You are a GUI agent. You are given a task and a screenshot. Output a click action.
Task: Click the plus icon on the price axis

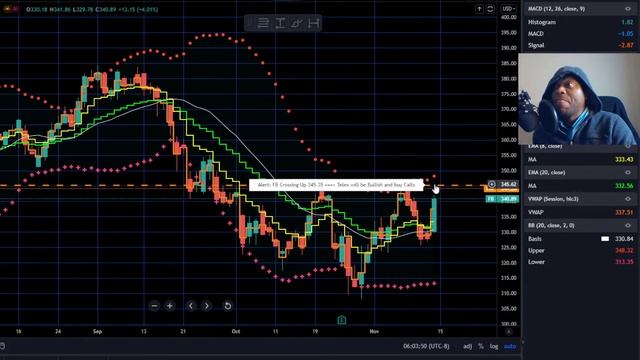(492, 184)
